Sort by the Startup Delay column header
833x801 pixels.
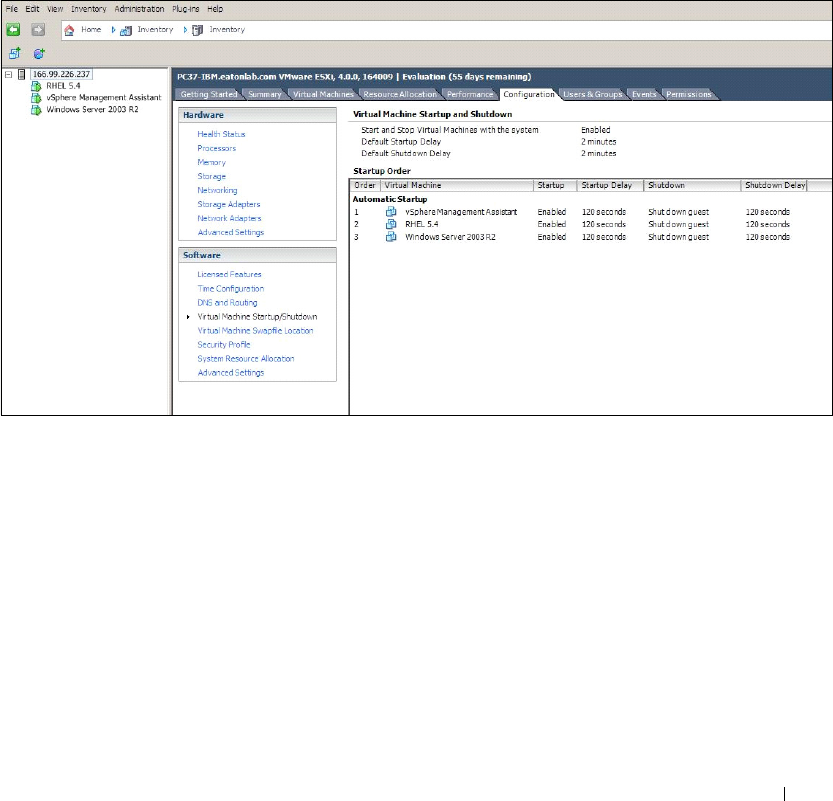[x=610, y=185]
